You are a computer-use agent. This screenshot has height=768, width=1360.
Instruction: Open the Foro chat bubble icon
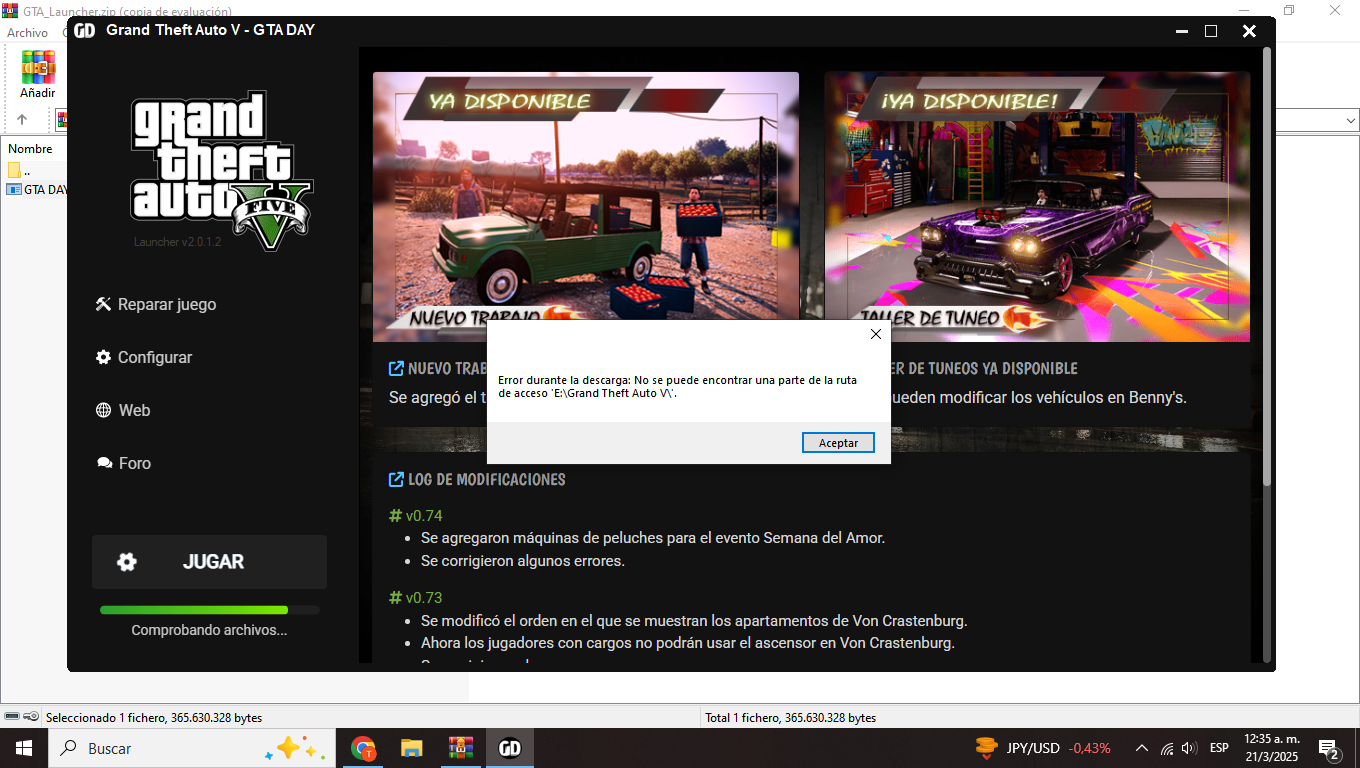pos(103,463)
